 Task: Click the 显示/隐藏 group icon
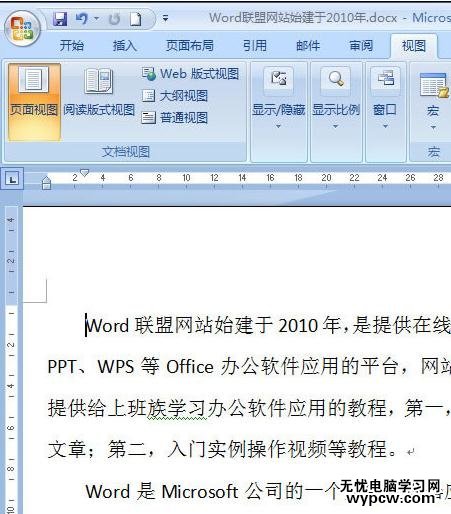(278, 80)
